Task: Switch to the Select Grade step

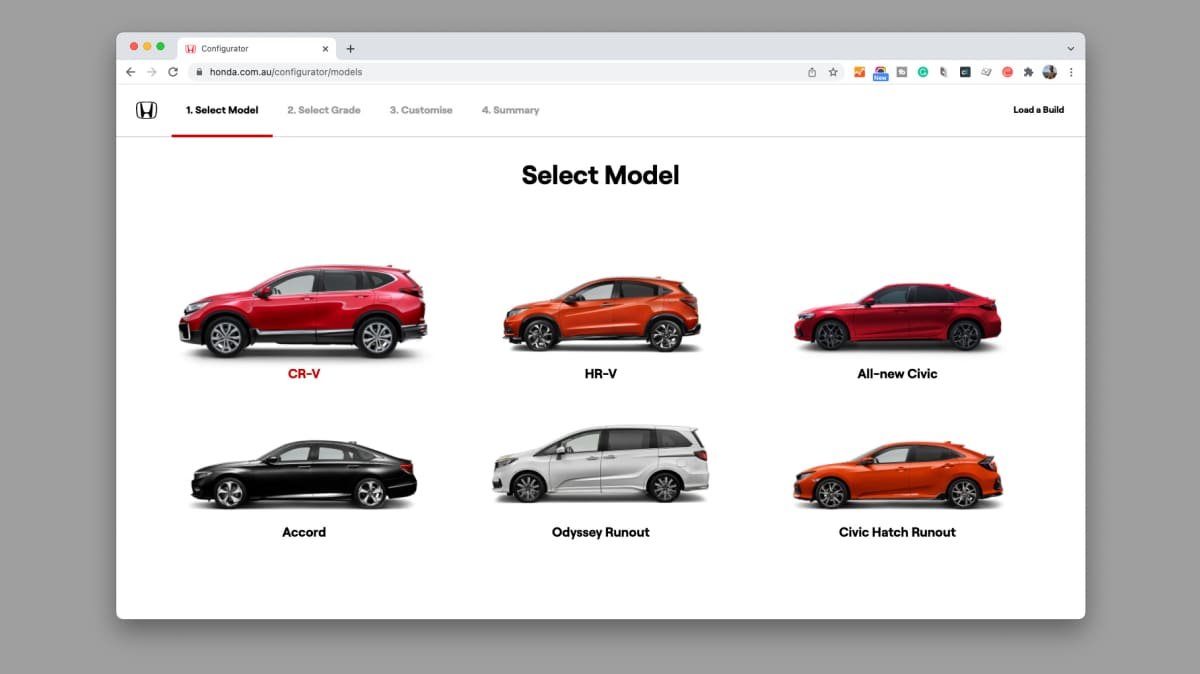Action: (324, 110)
